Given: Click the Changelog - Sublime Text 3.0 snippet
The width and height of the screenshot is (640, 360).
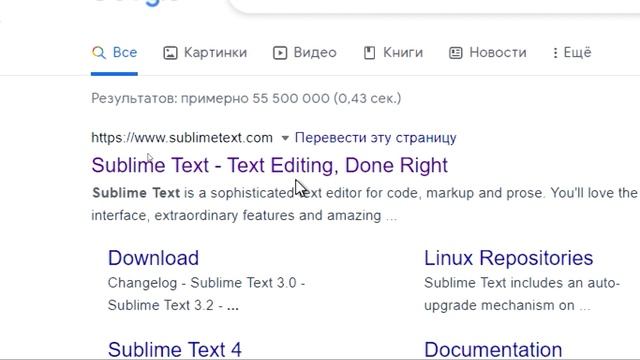Looking at the screenshot, I should pyautogui.click(x=207, y=294).
